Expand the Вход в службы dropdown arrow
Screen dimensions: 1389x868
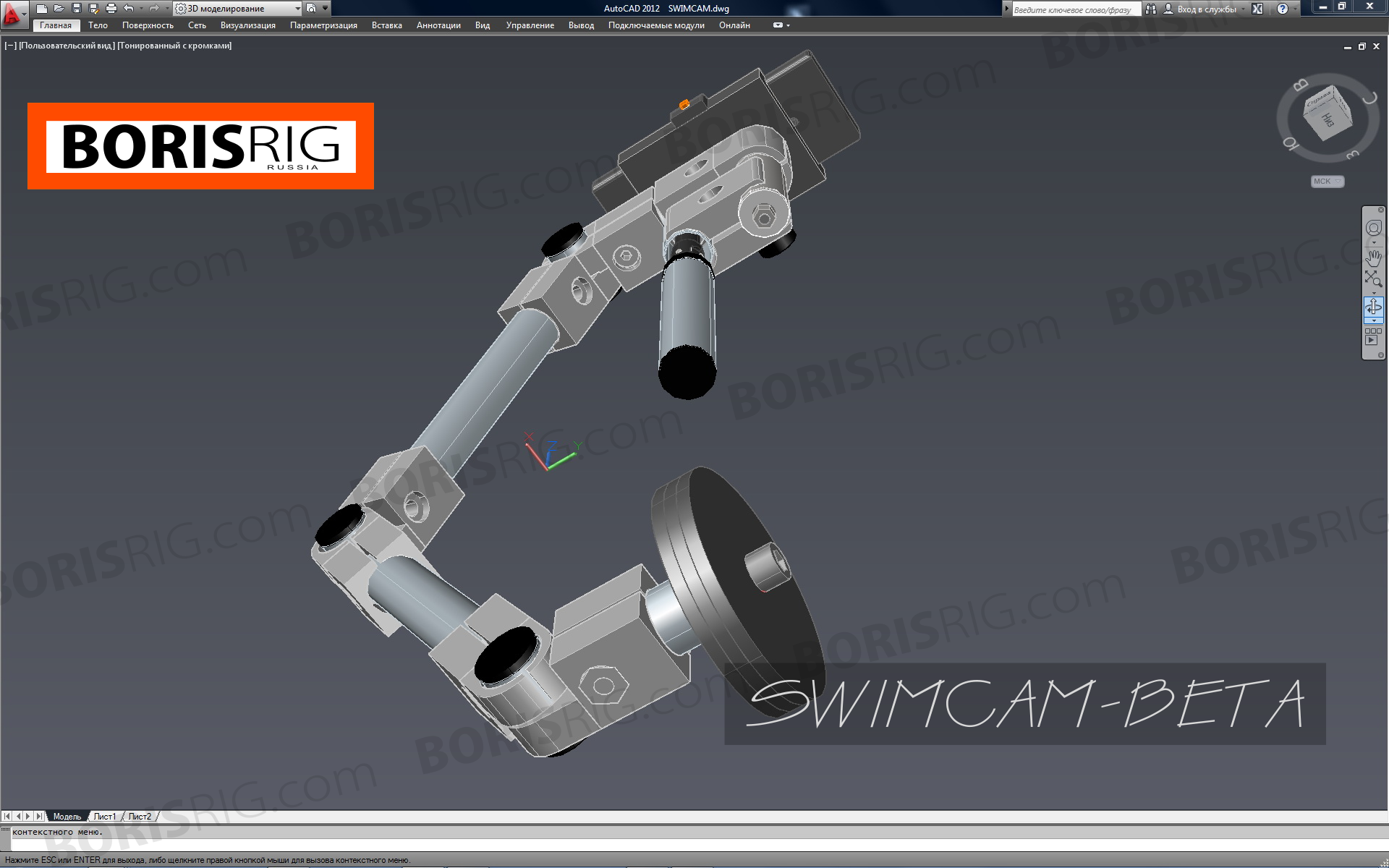pyautogui.click(x=1244, y=9)
